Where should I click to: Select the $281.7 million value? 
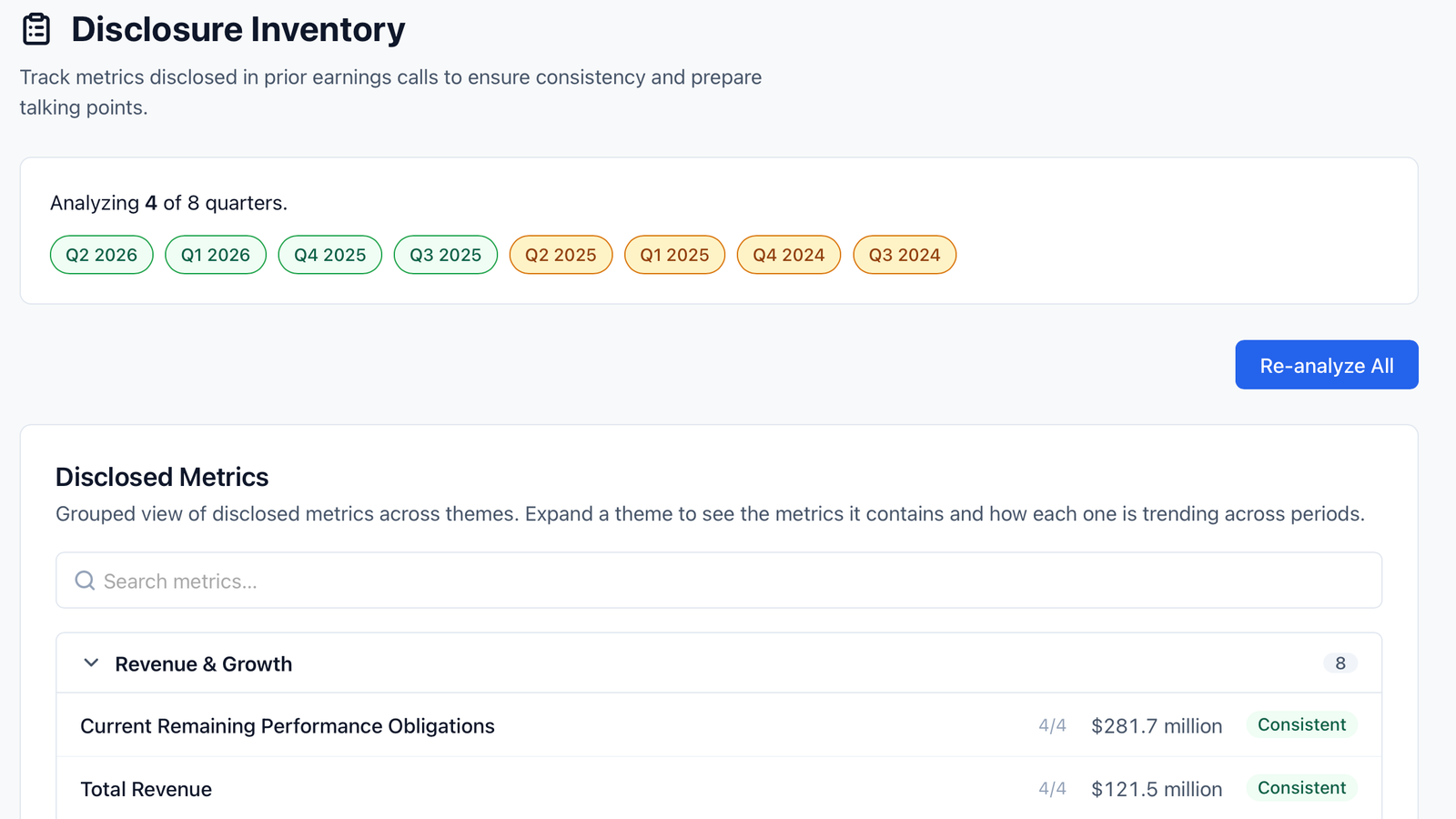1157,726
